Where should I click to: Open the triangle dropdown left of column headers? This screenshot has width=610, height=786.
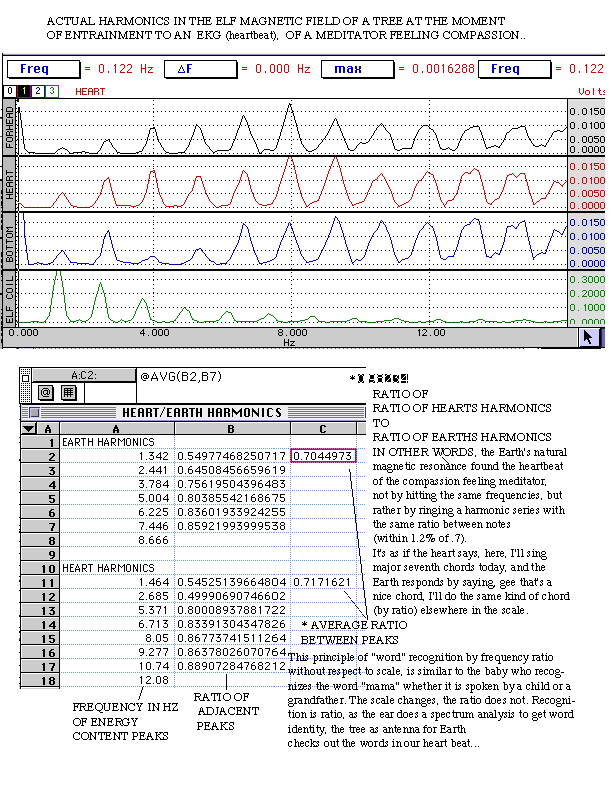pyautogui.click(x=29, y=429)
